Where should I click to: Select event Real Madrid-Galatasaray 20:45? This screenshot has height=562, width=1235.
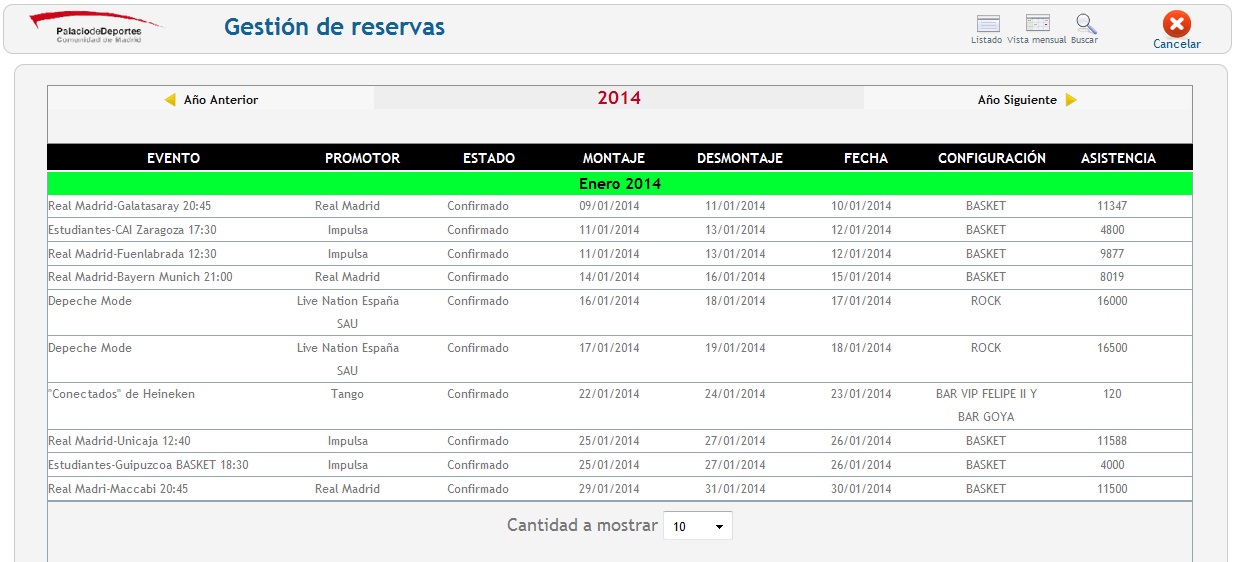(130, 206)
